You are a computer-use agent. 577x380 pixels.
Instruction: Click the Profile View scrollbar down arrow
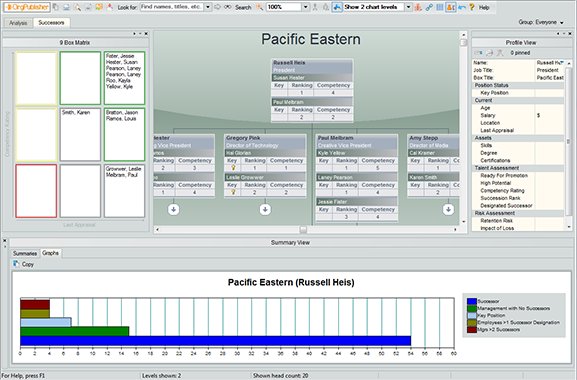[x=569, y=227]
